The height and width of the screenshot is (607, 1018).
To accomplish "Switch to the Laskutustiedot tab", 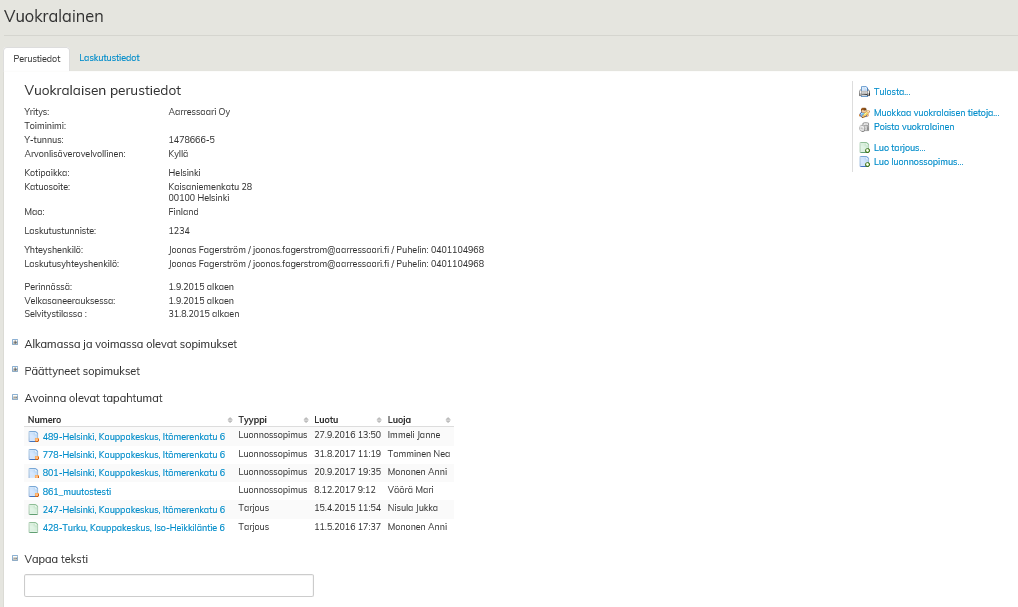I will (x=109, y=58).
